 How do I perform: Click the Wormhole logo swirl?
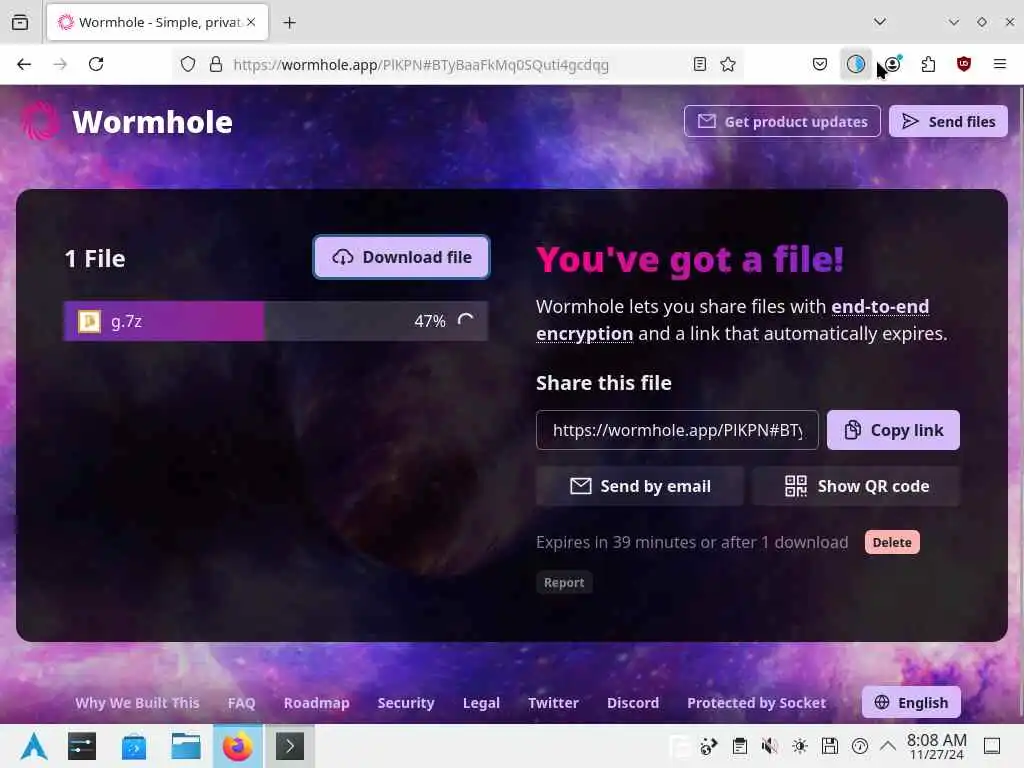[40, 121]
